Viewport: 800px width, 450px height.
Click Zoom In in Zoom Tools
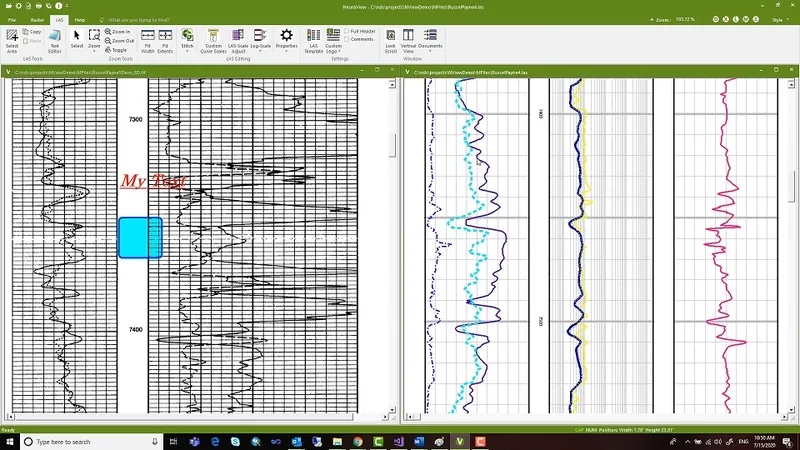[117, 32]
